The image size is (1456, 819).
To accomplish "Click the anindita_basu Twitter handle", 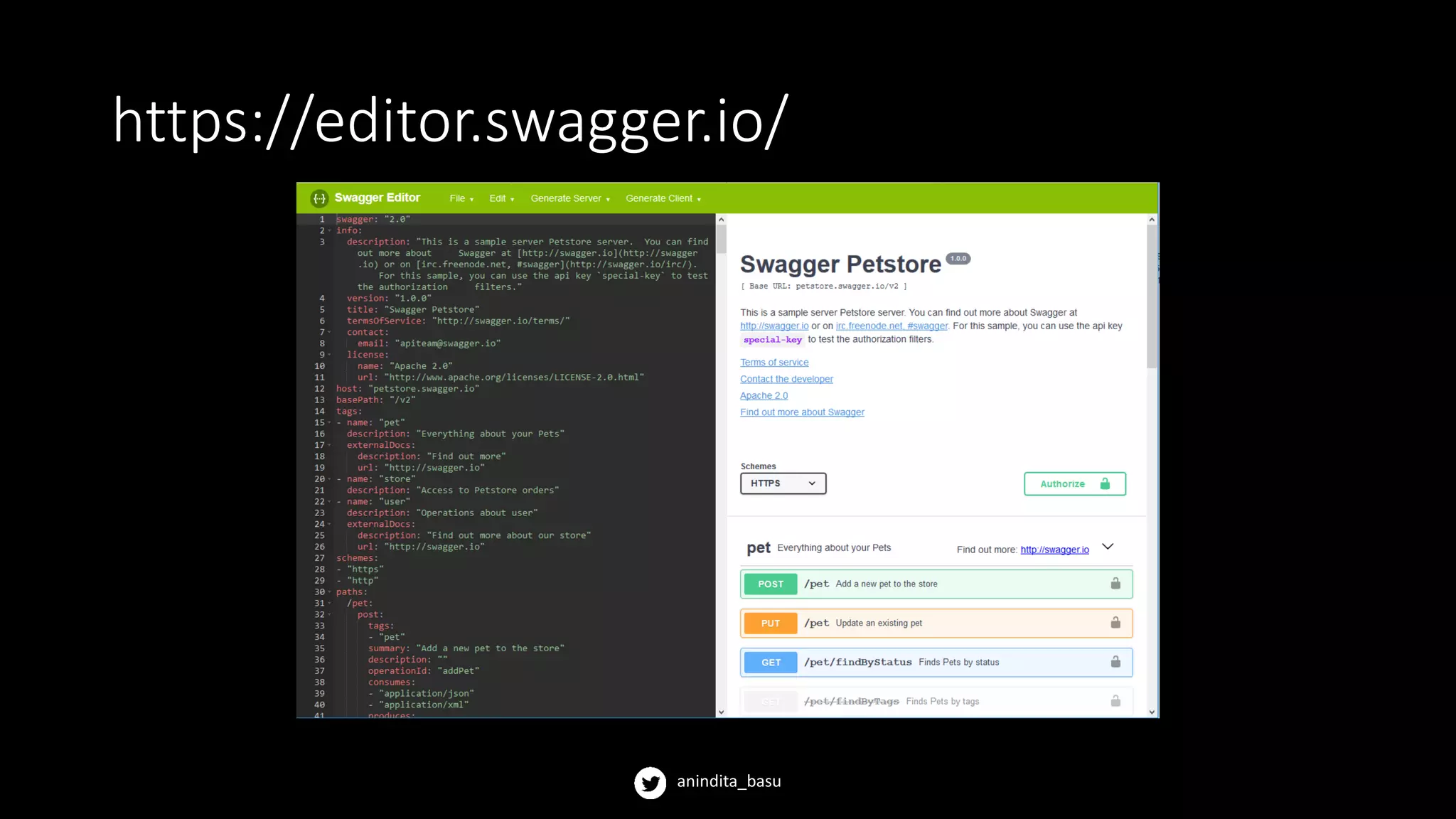I will (x=729, y=781).
